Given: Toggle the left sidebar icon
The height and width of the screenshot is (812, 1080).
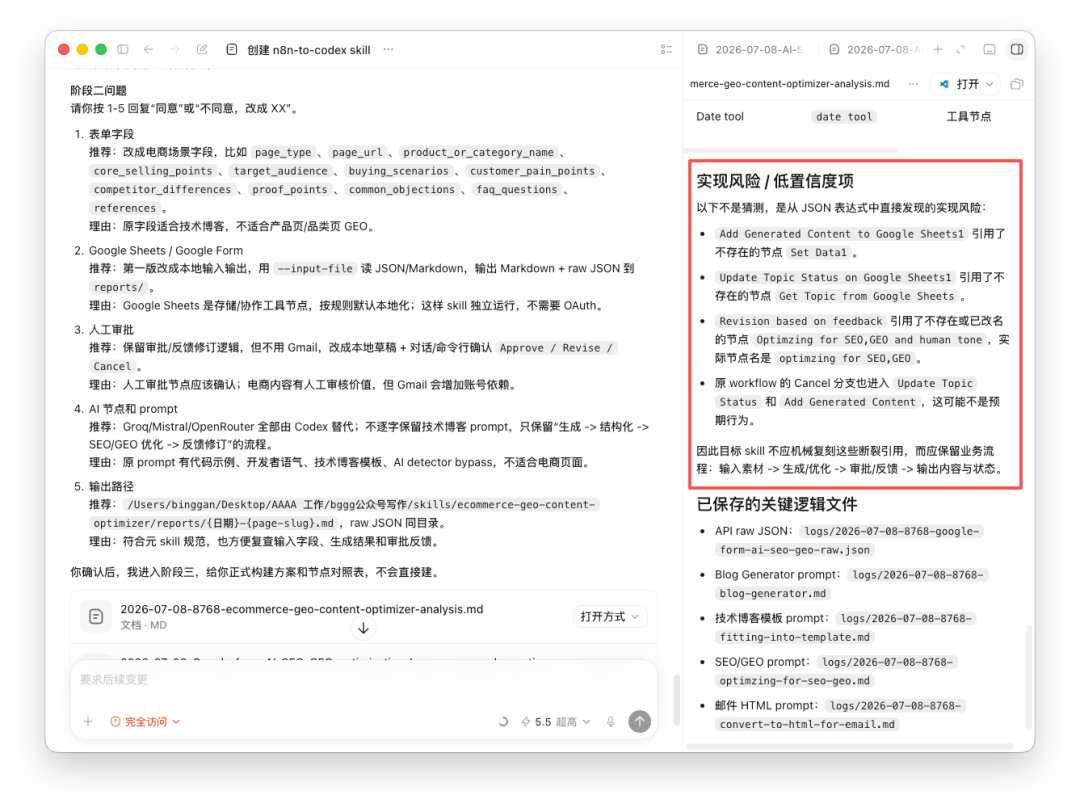Looking at the screenshot, I should click(x=123, y=49).
